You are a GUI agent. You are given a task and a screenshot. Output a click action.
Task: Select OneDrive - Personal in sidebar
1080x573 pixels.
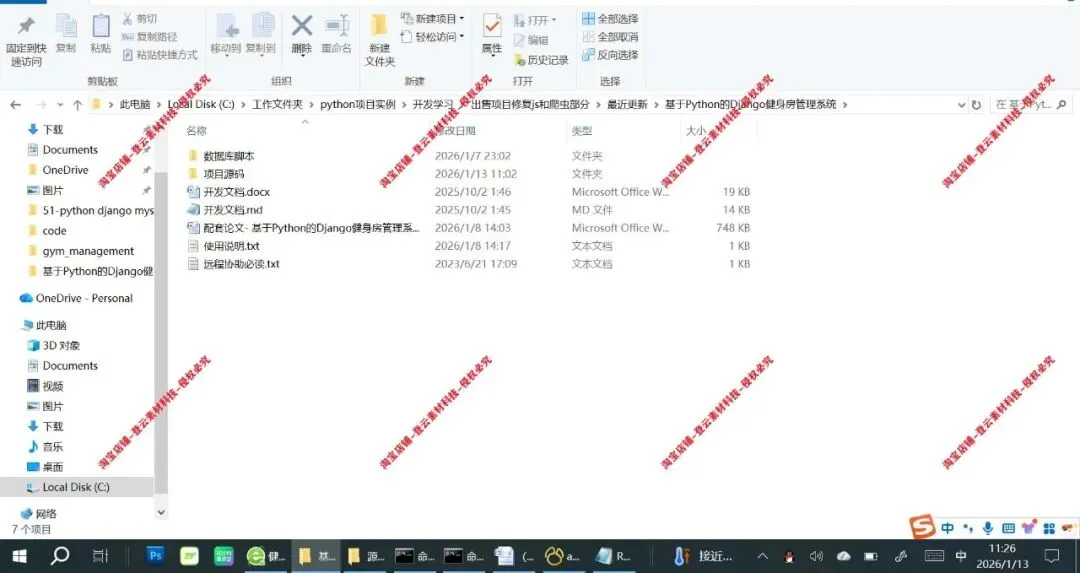[84, 298]
